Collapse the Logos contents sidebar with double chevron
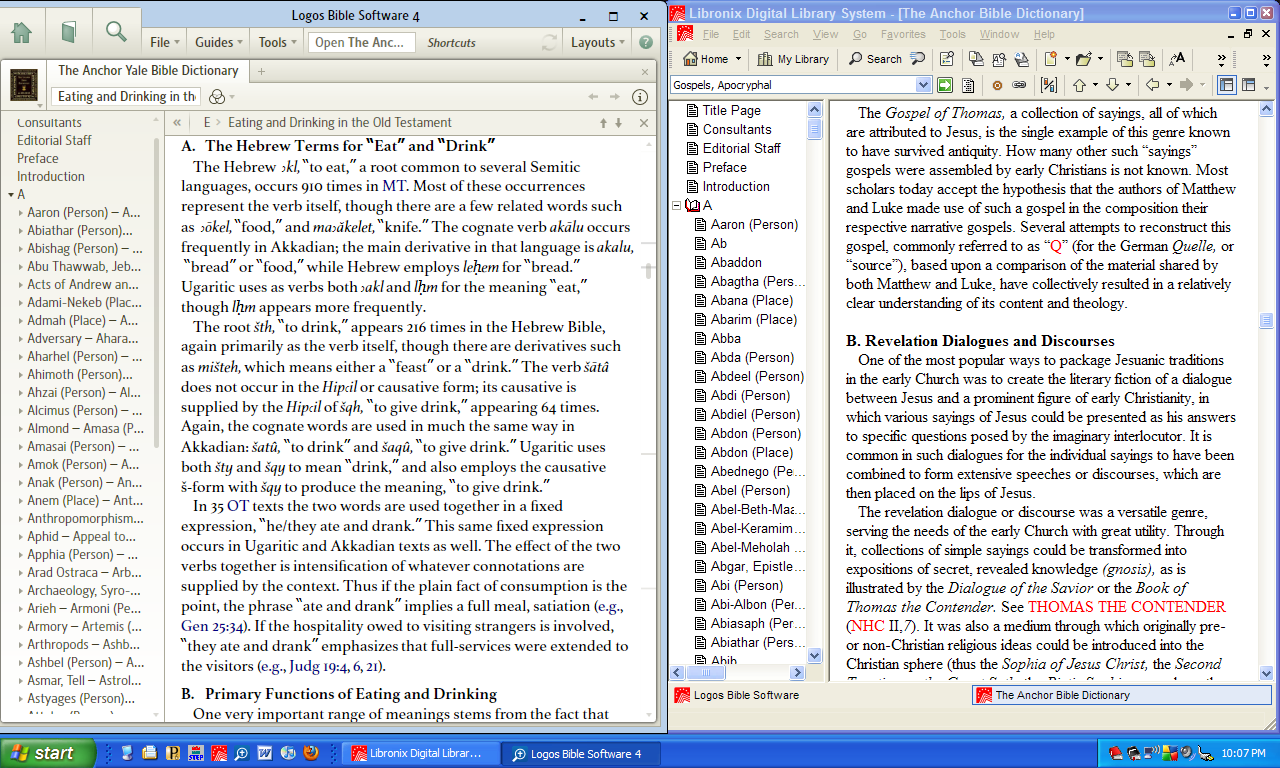The width and height of the screenshot is (1280, 768). pyautogui.click(x=177, y=122)
